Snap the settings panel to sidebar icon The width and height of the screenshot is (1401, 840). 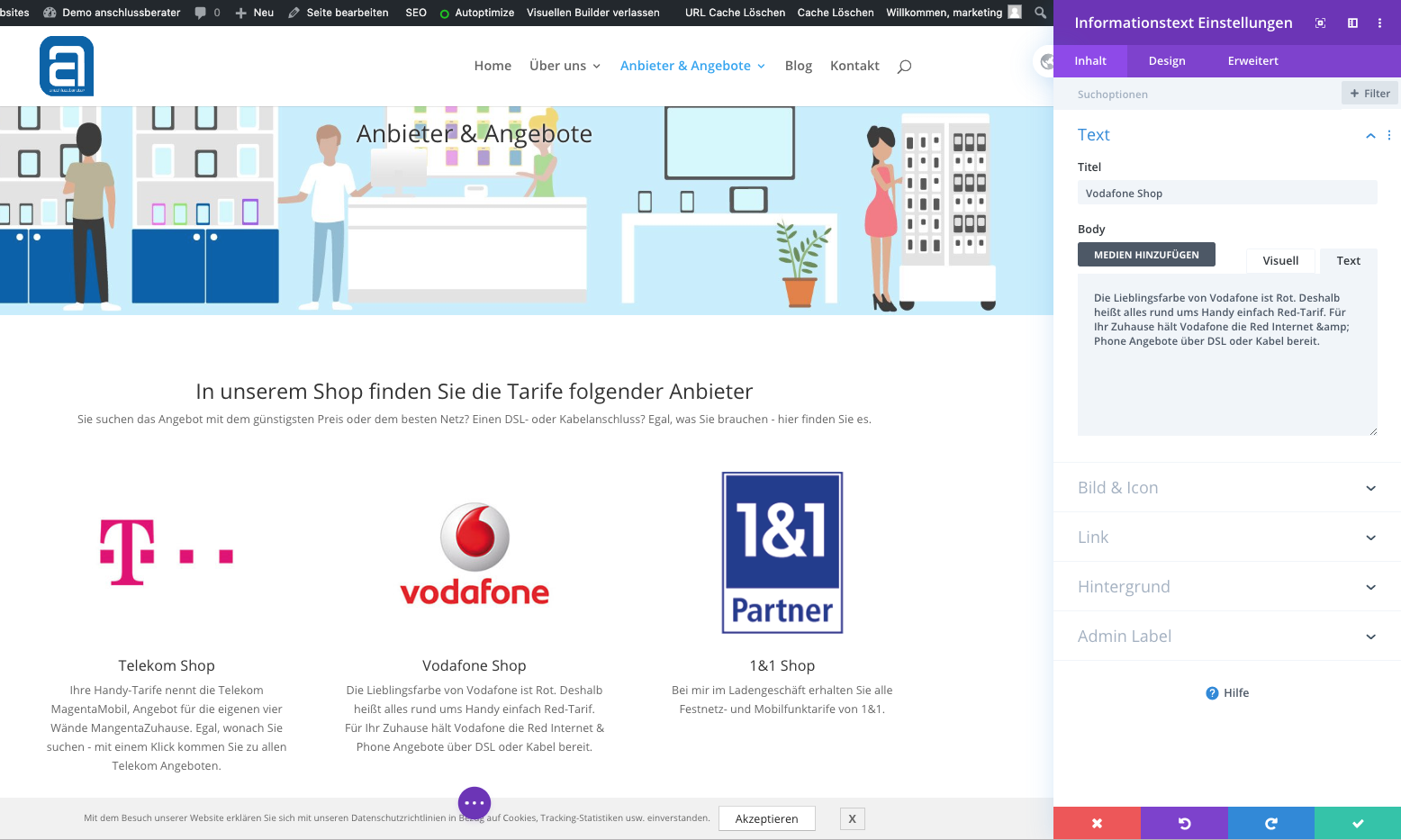1352,23
